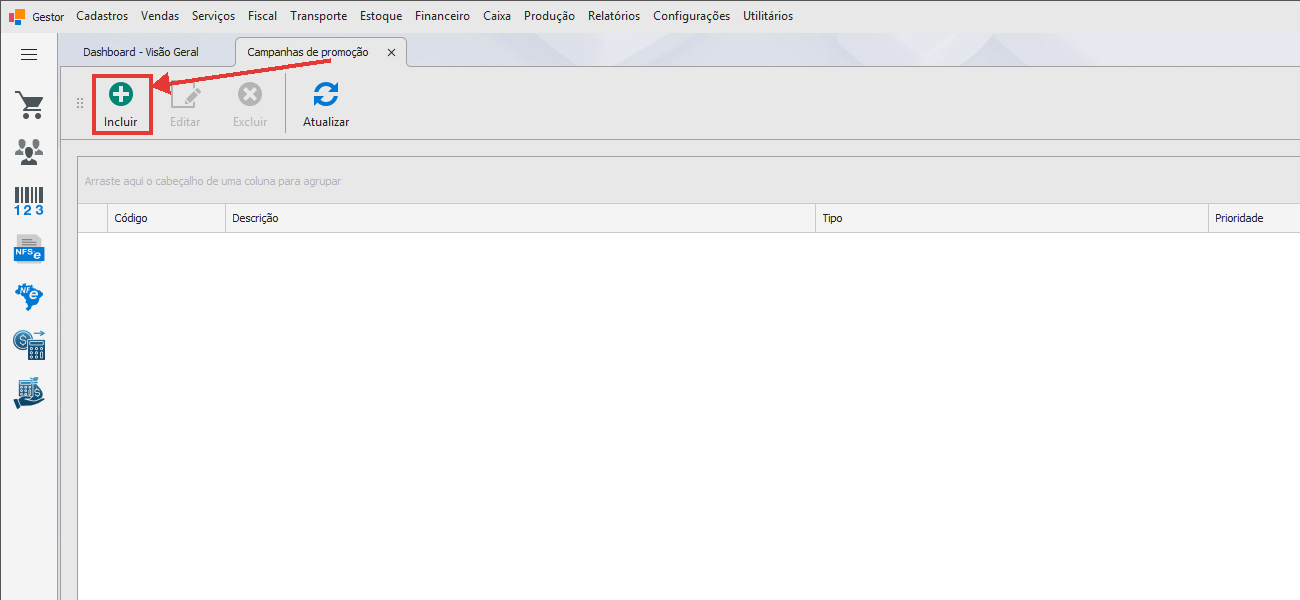
Task: Open the NFS-e sidebar icon
Action: pos(29,248)
